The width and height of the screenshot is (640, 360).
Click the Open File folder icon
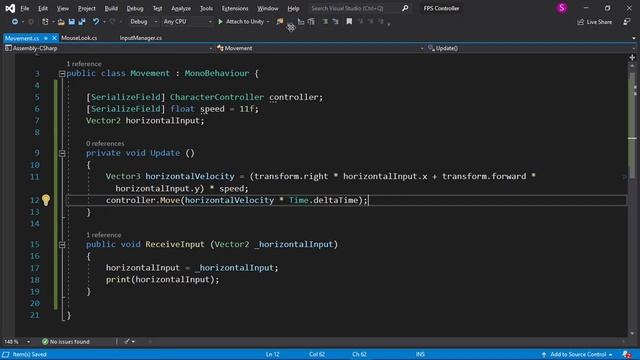click(61, 22)
